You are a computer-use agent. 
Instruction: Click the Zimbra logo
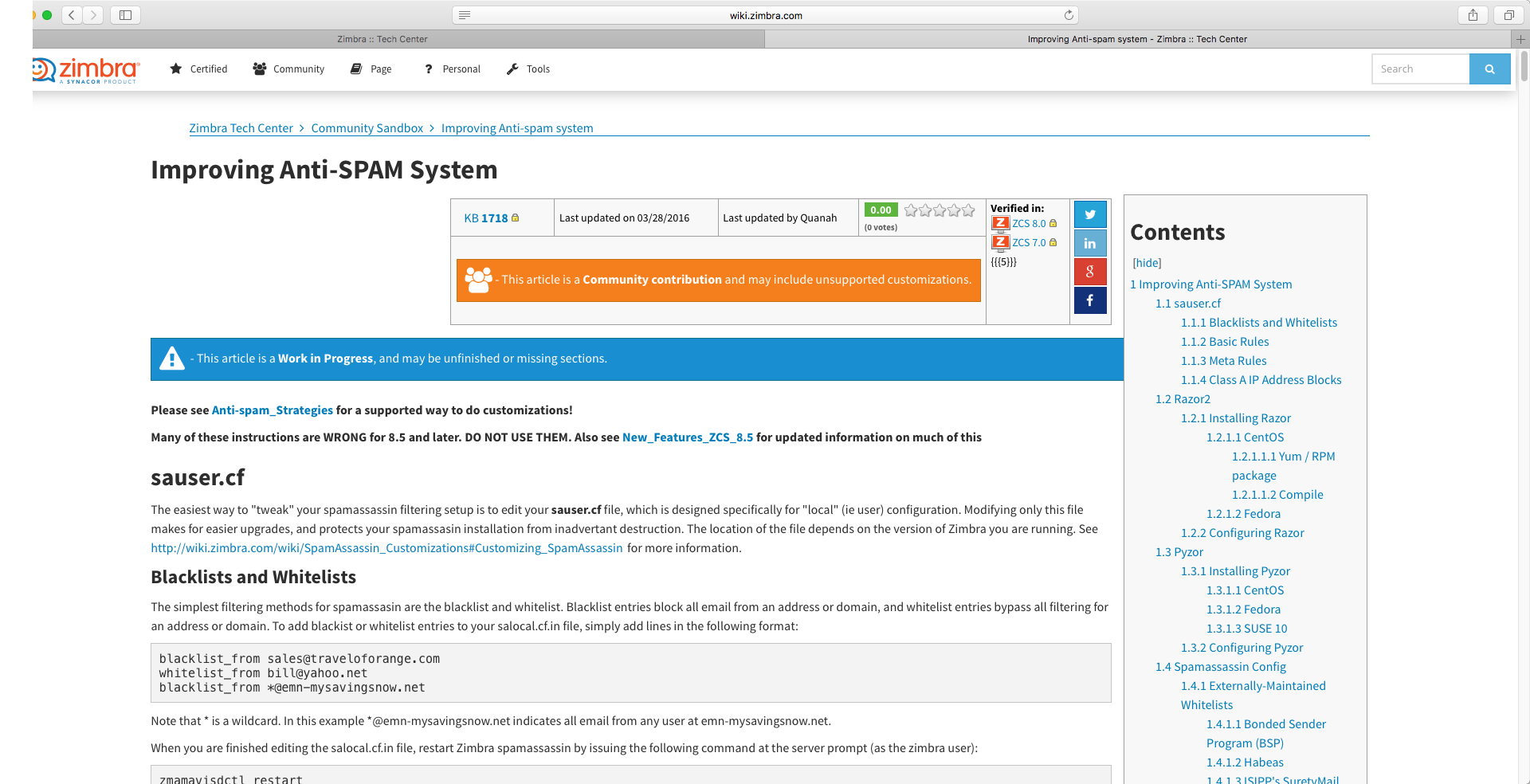point(88,70)
